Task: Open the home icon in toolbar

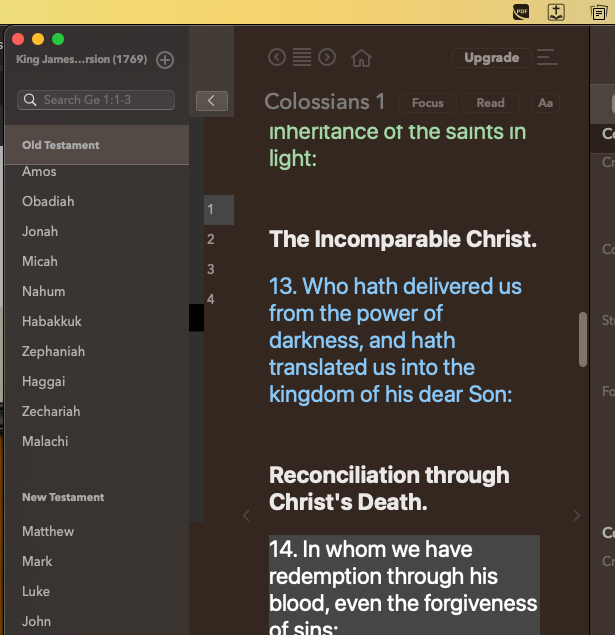Action: (x=361, y=58)
